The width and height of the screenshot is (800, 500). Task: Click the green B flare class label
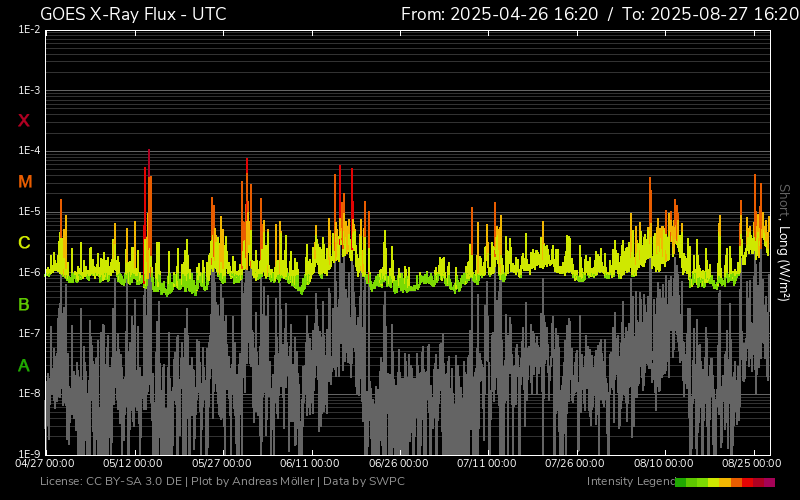pyautogui.click(x=24, y=304)
